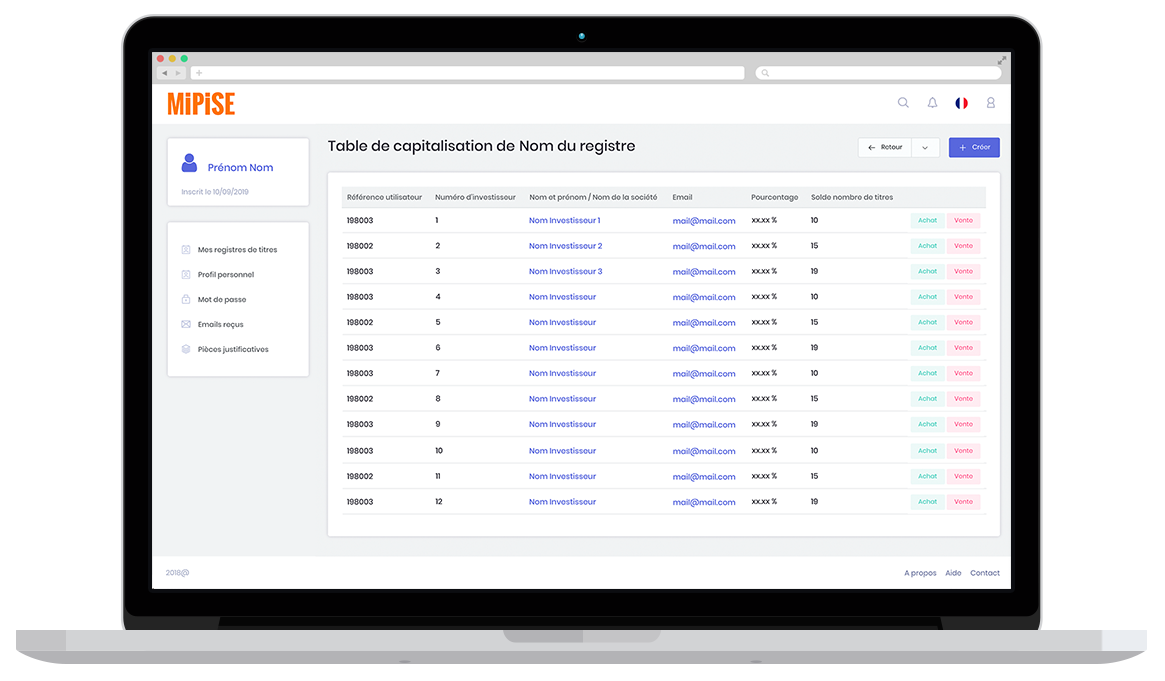This screenshot has height=681, width=1165.
Task: Open Profil personnel menu item
Action: [x=226, y=275]
